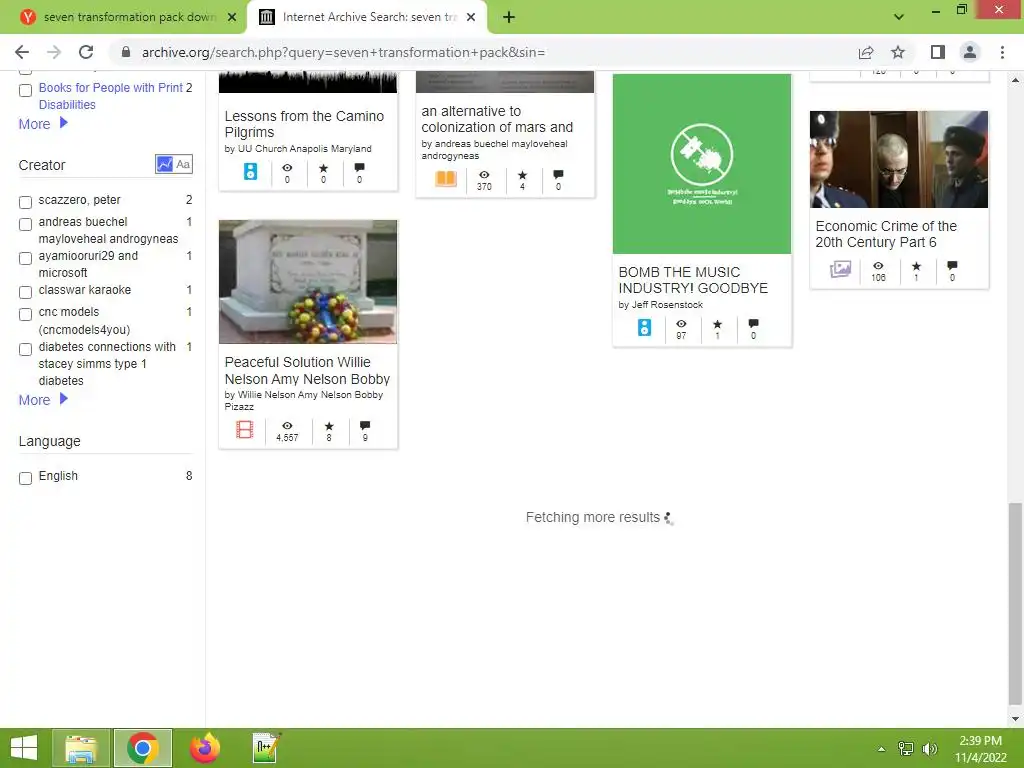
Task: View site security lock information
Action: (126, 52)
